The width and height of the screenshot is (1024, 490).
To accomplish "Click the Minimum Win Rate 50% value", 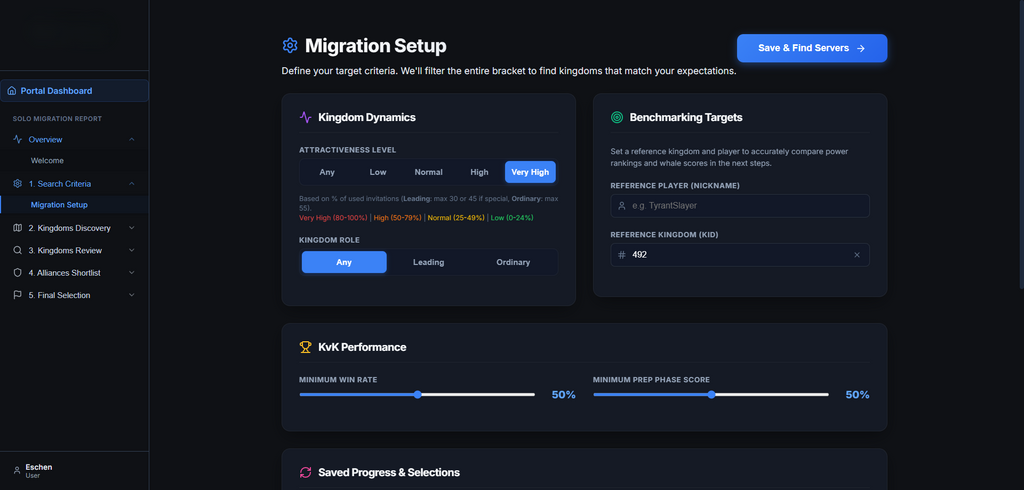I will (x=564, y=395).
